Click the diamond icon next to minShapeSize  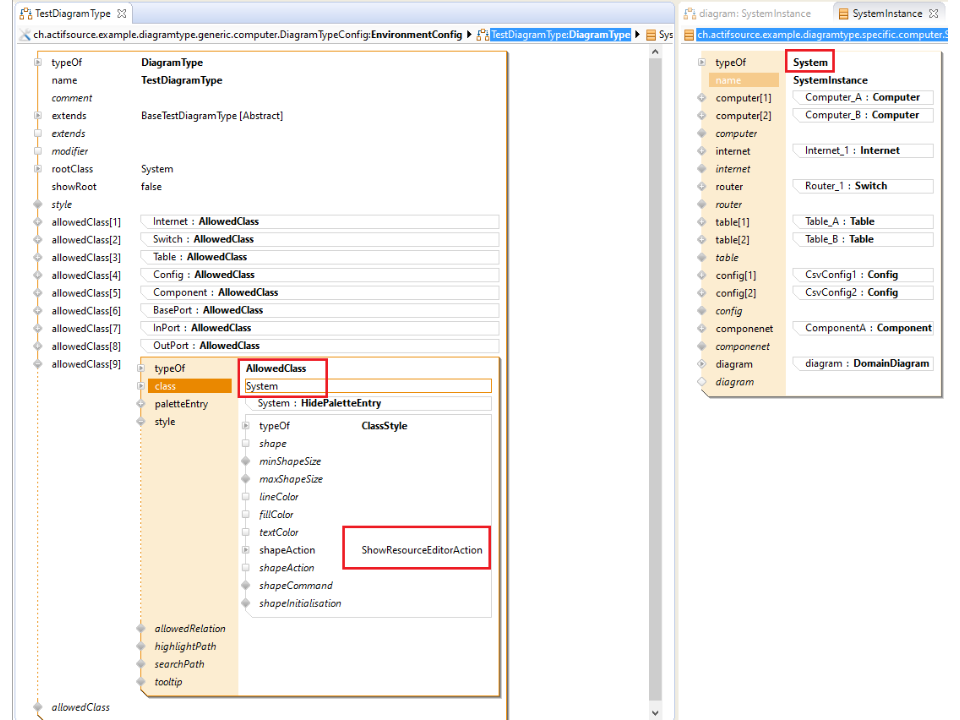tap(246, 461)
